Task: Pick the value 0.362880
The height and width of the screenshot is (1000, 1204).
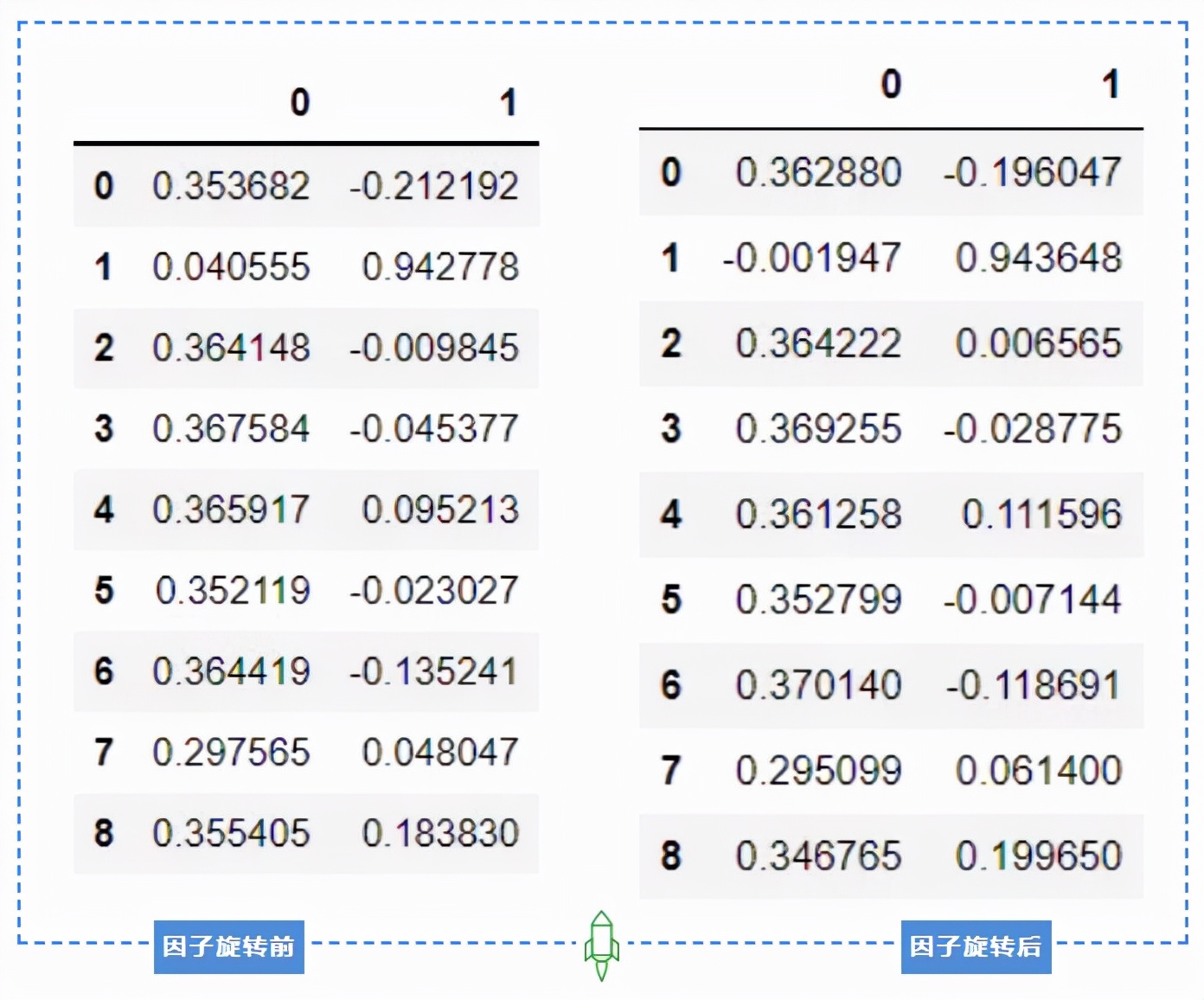Action: point(818,172)
